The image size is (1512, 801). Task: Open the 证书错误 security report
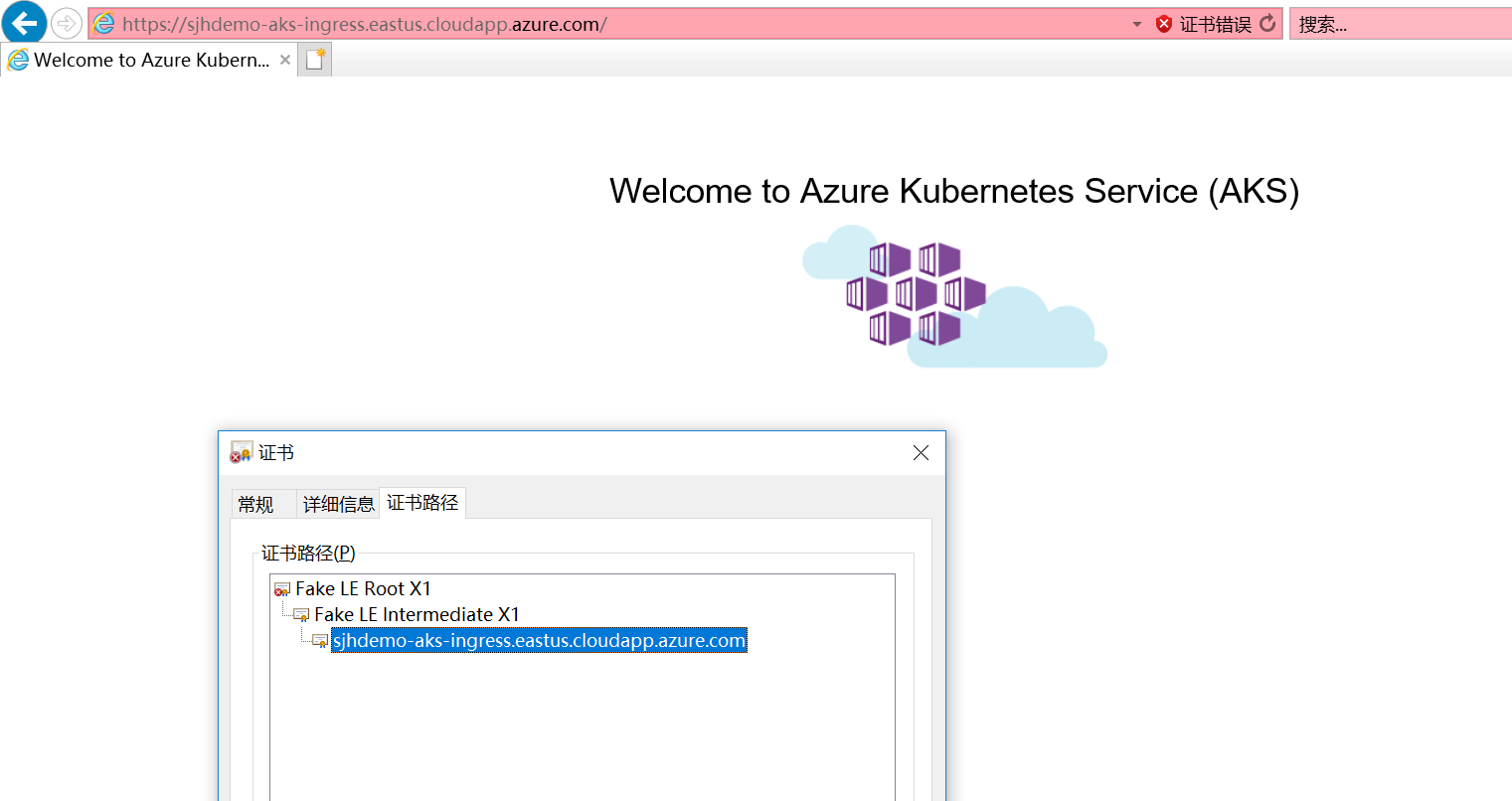pos(1215,24)
